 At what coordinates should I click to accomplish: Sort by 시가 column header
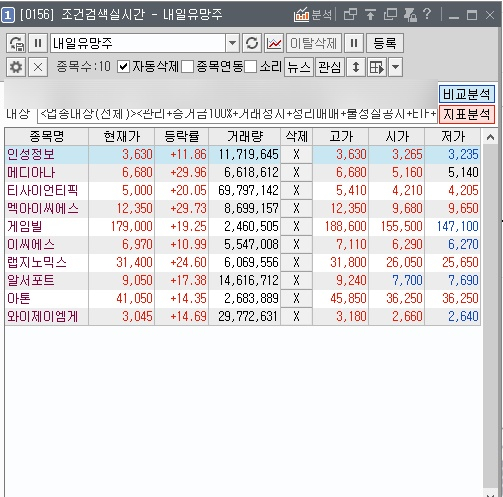click(397, 136)
